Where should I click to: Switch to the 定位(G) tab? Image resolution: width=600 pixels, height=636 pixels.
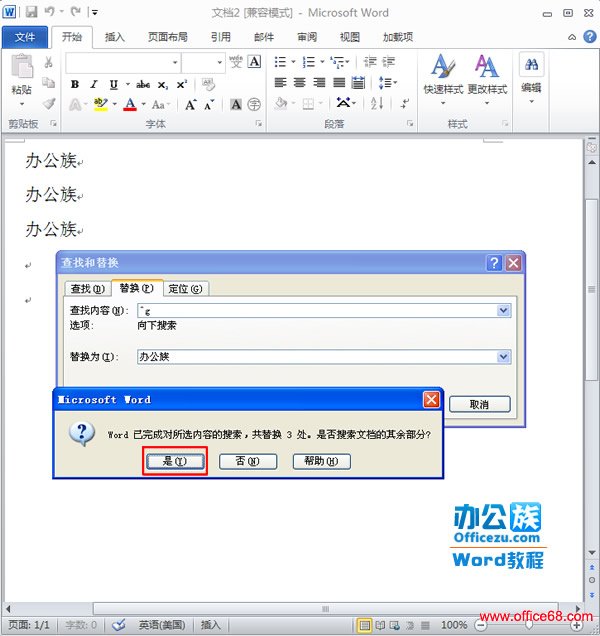coord(185,289)
